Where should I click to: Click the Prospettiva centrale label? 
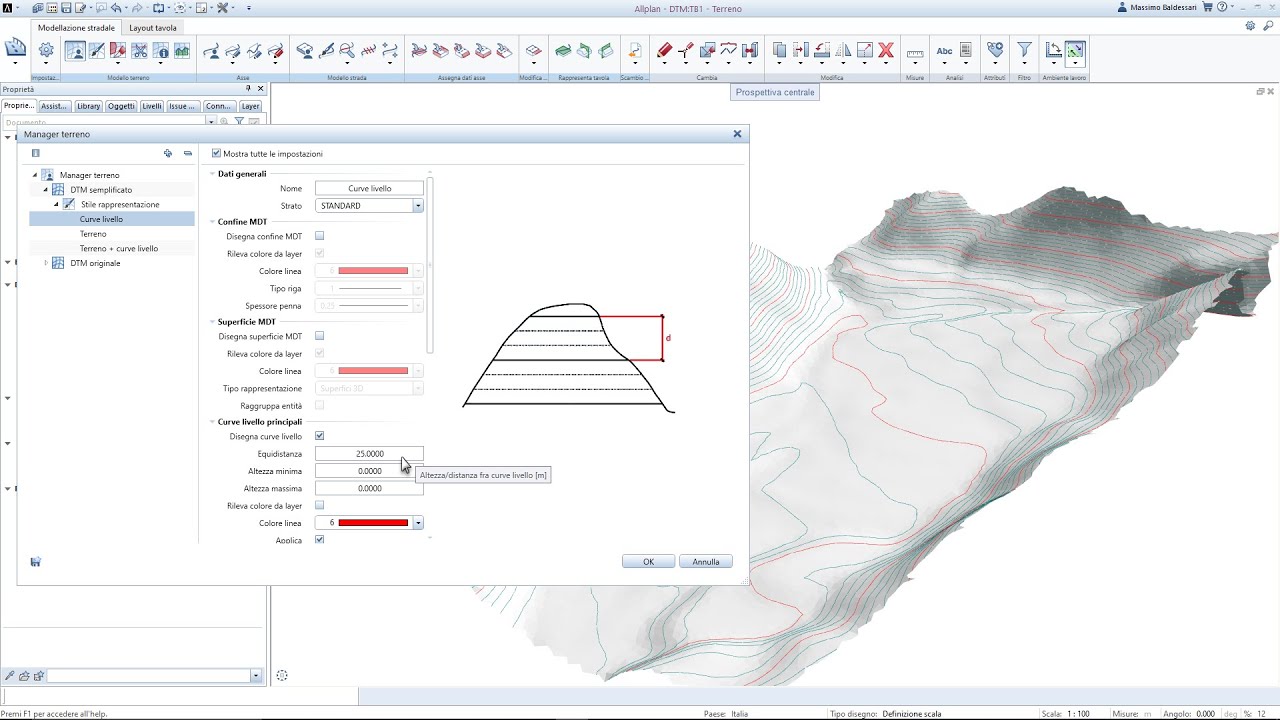click(x=775, y=92)
